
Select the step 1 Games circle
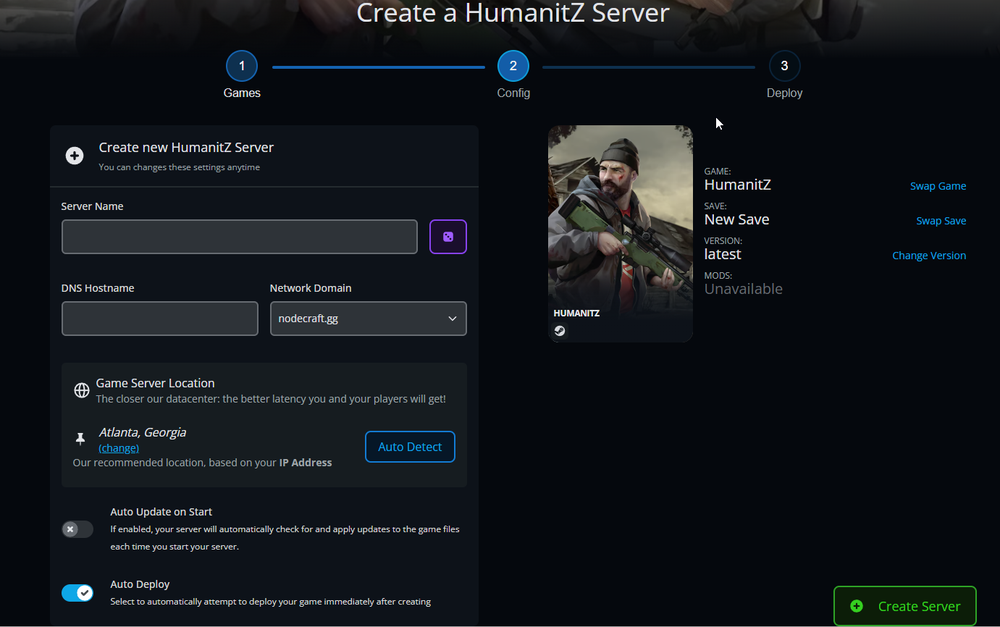[x=241, y=65]
